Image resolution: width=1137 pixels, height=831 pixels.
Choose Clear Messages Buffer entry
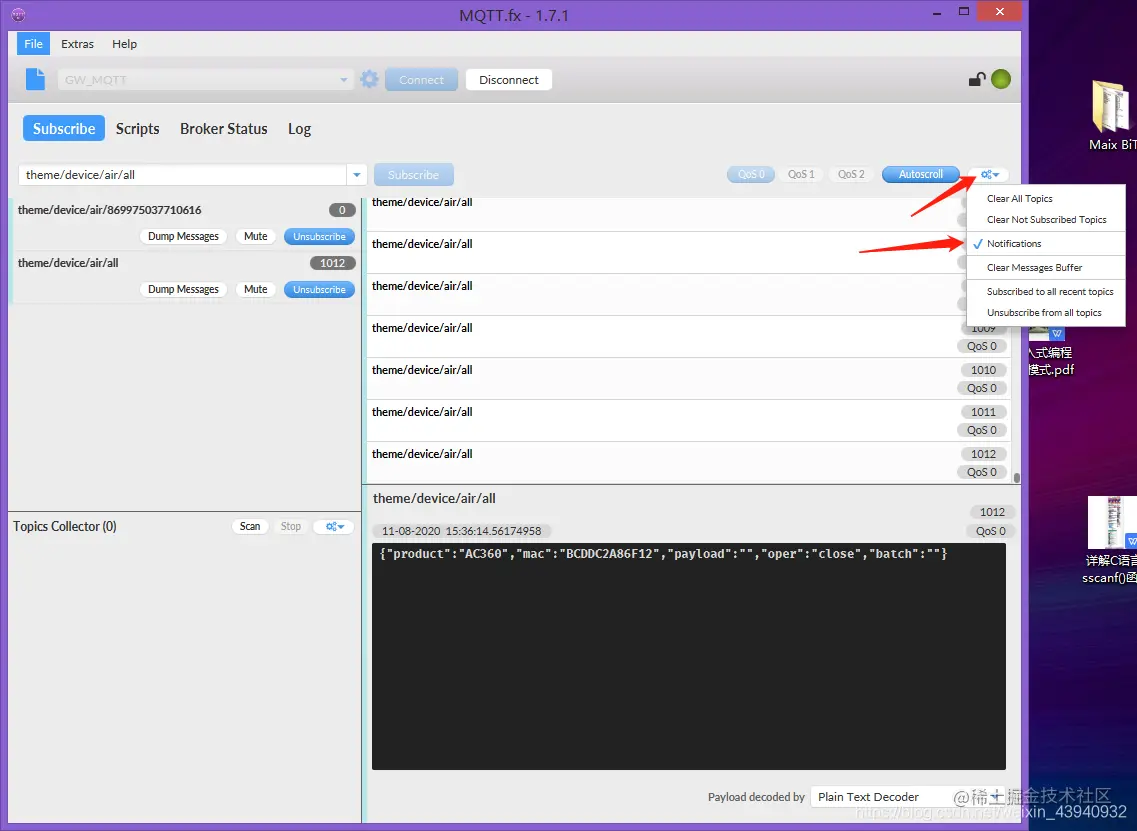(x=1046, y=268)
